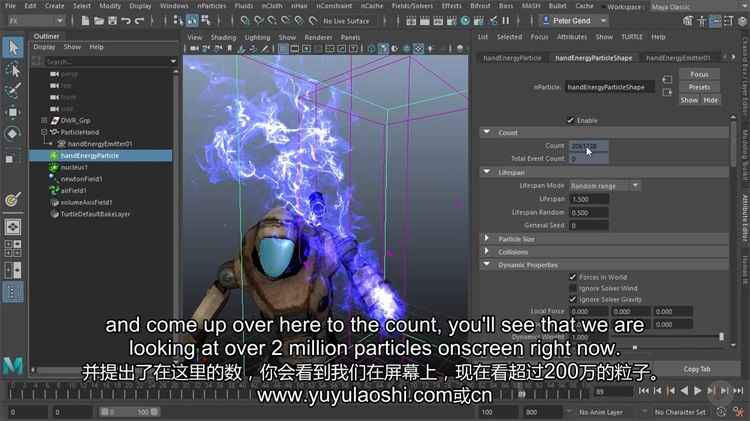Select newtonField1 in the Outliner

coord(81,179)
